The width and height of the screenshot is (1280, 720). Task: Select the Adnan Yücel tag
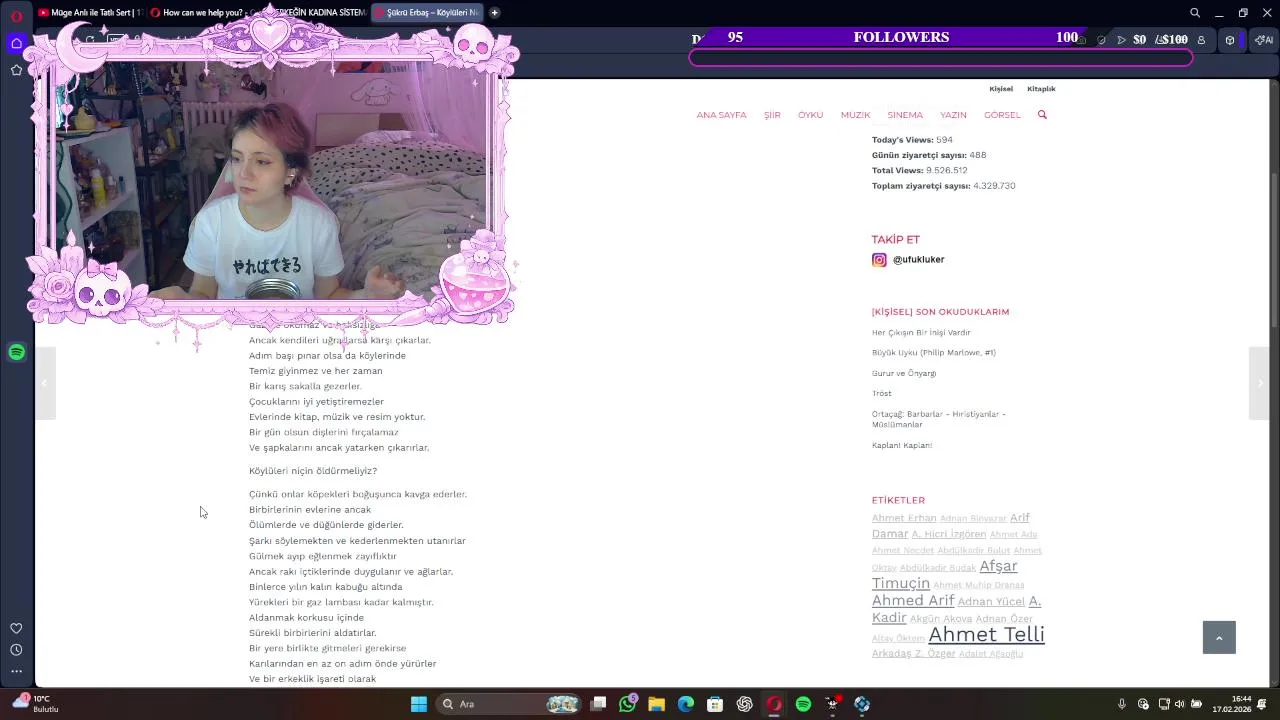991,601
